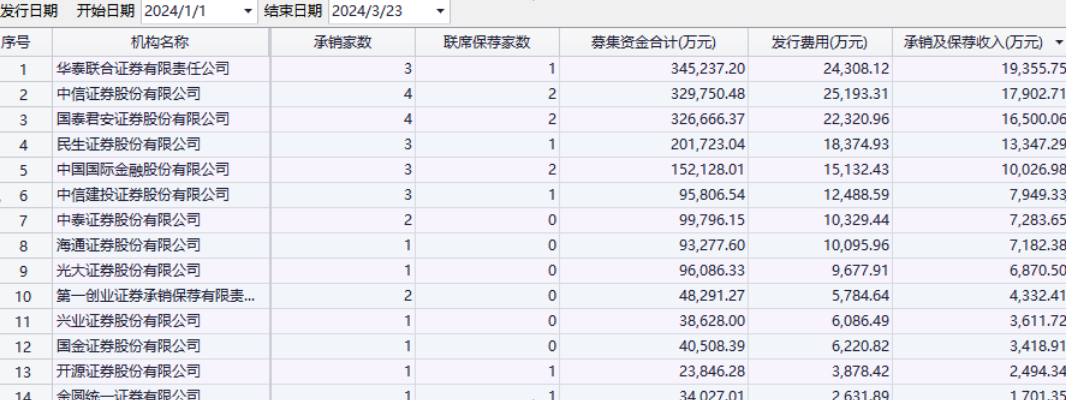Click the 发行费用(万元) column header

click(819, 43)
